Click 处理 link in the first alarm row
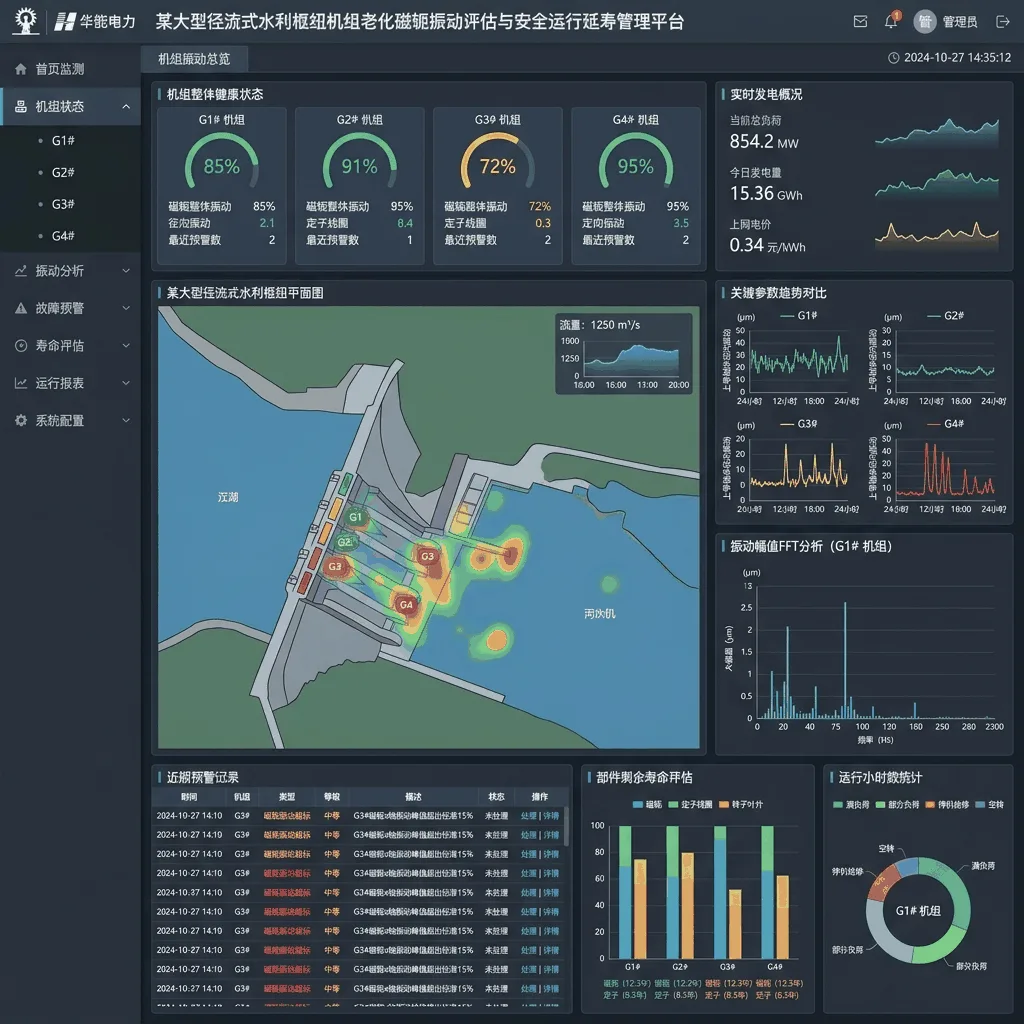The height and width of the screenshot is (1024, 1024). 528,816
